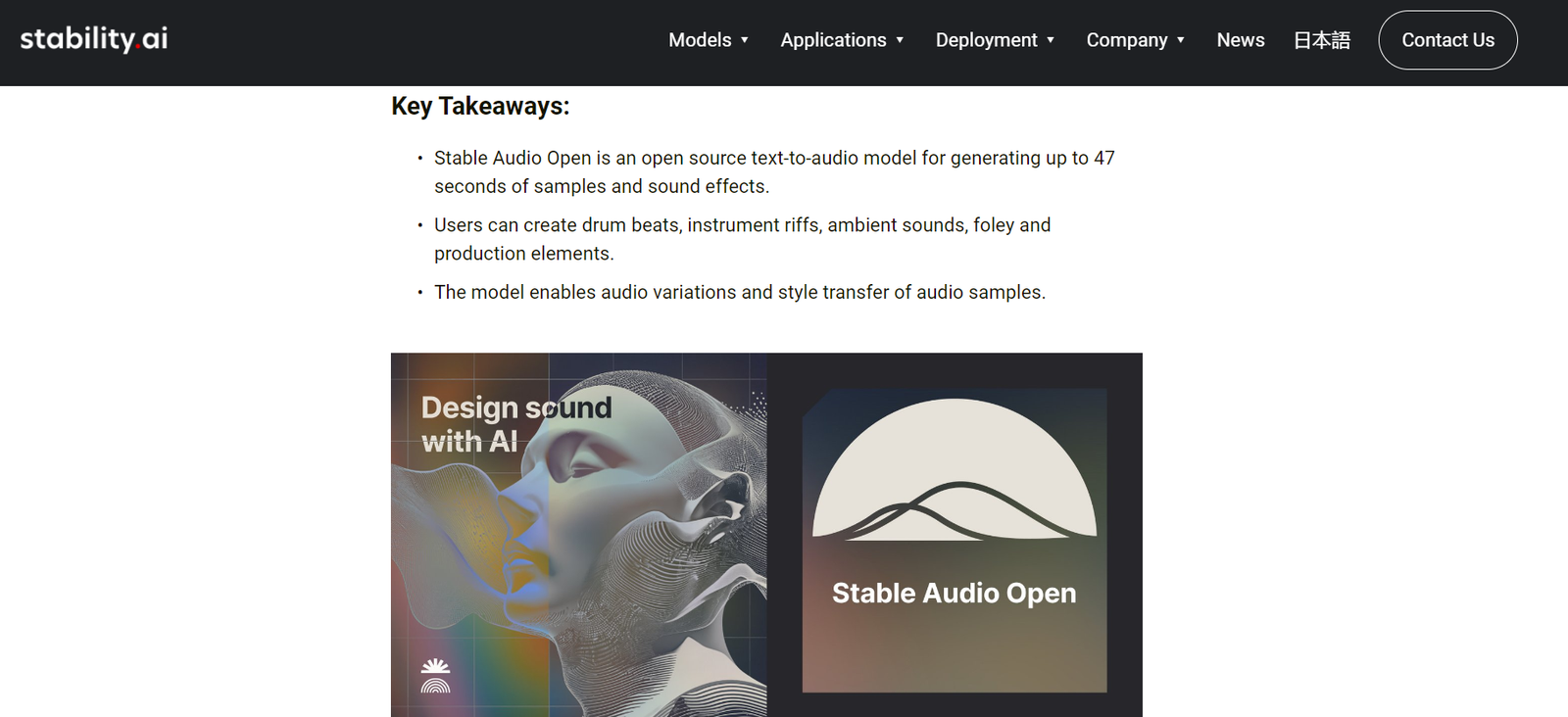Click the stability.ai logo
The height and width of the screenshot is (717, 1568).
94,39
